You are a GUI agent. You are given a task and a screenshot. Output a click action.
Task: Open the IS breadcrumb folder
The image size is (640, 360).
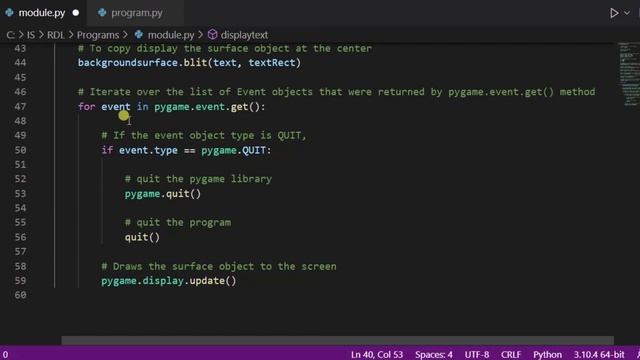(x=31, y=35)
